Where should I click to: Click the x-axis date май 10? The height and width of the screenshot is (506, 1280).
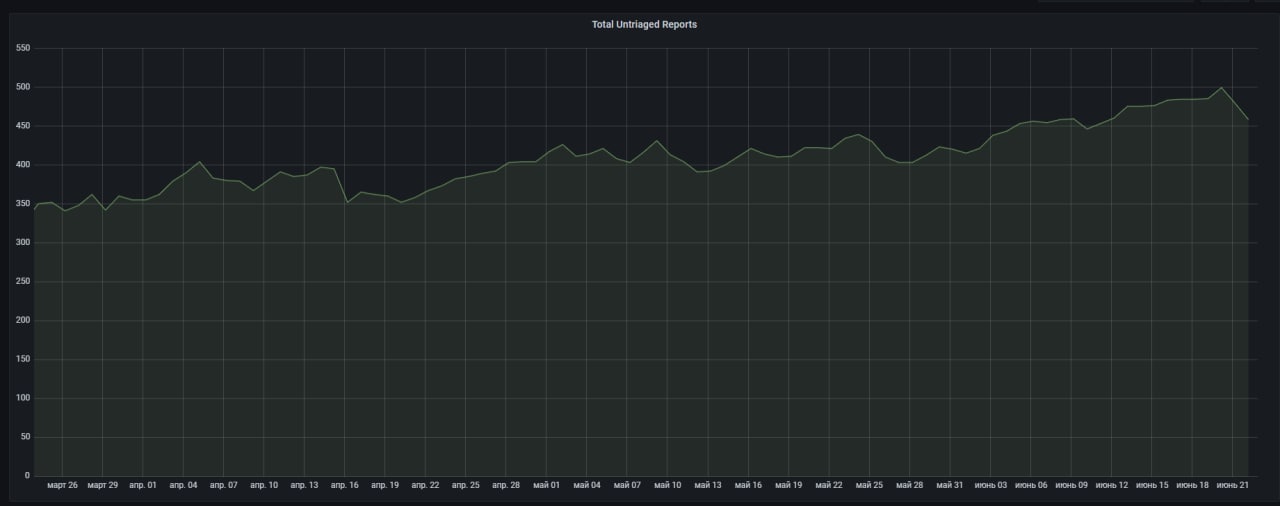click(667, 485)
